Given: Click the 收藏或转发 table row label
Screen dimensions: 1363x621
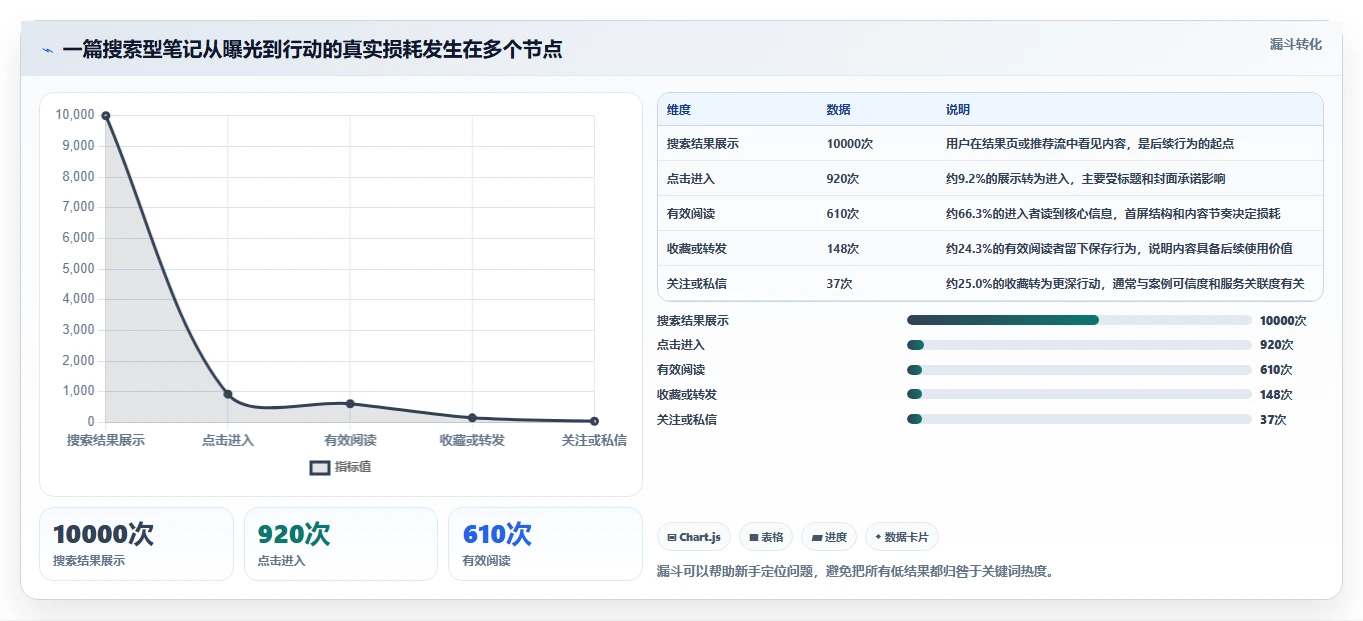Looking at the screenshot, I should [x=697, y=249].
